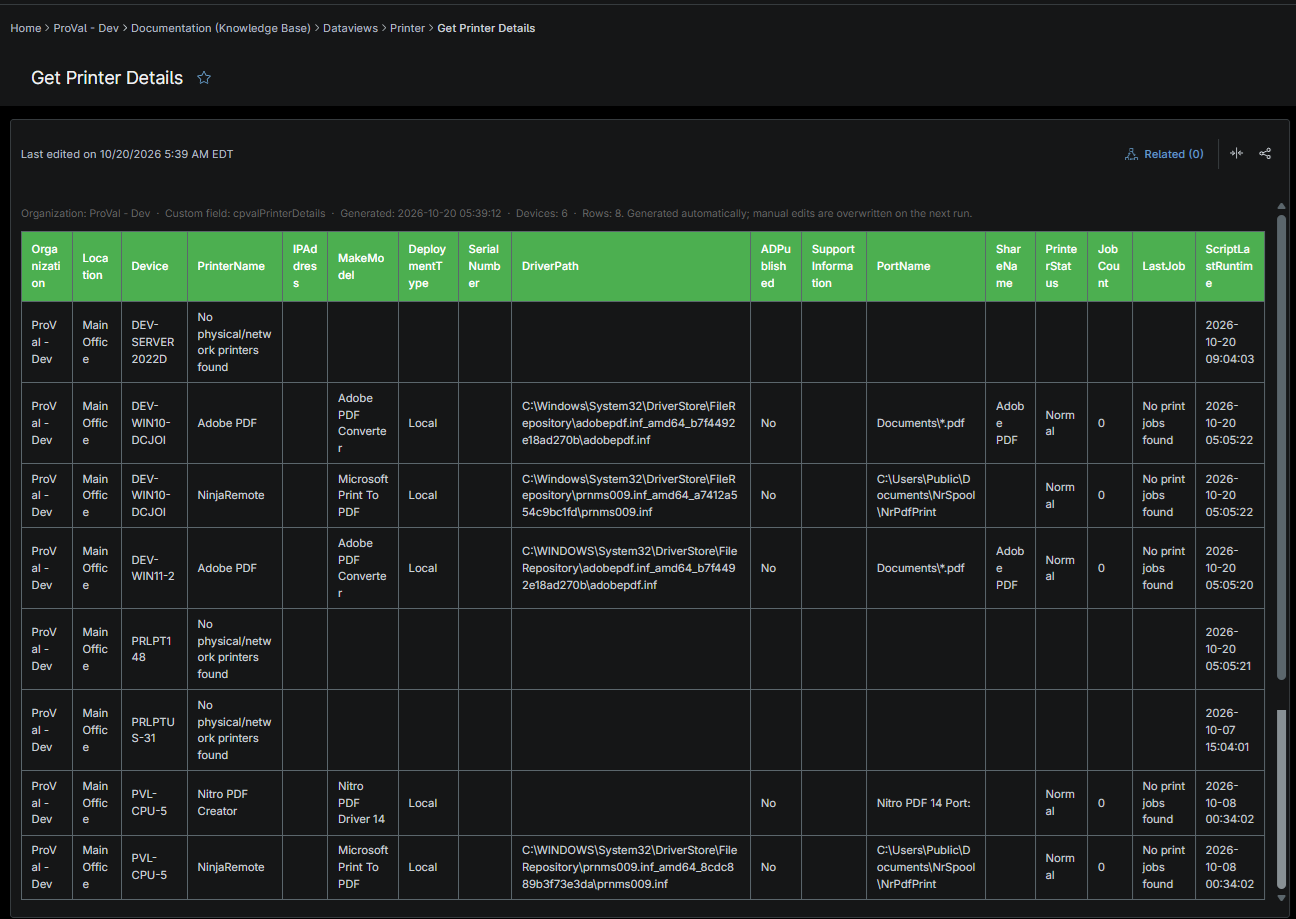Image resolution: width=1296 pixels, height=919 pixels.
Task: Toggle narrow page width icon
Action: click(x=1237, y=154)
